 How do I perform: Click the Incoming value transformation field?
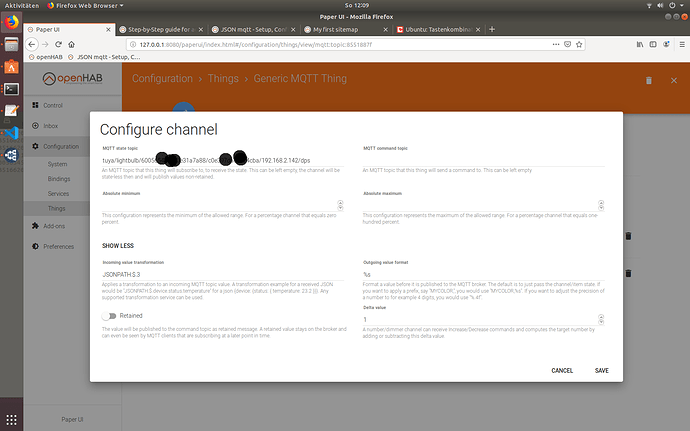pyautogui.click(x=222, y=274)
